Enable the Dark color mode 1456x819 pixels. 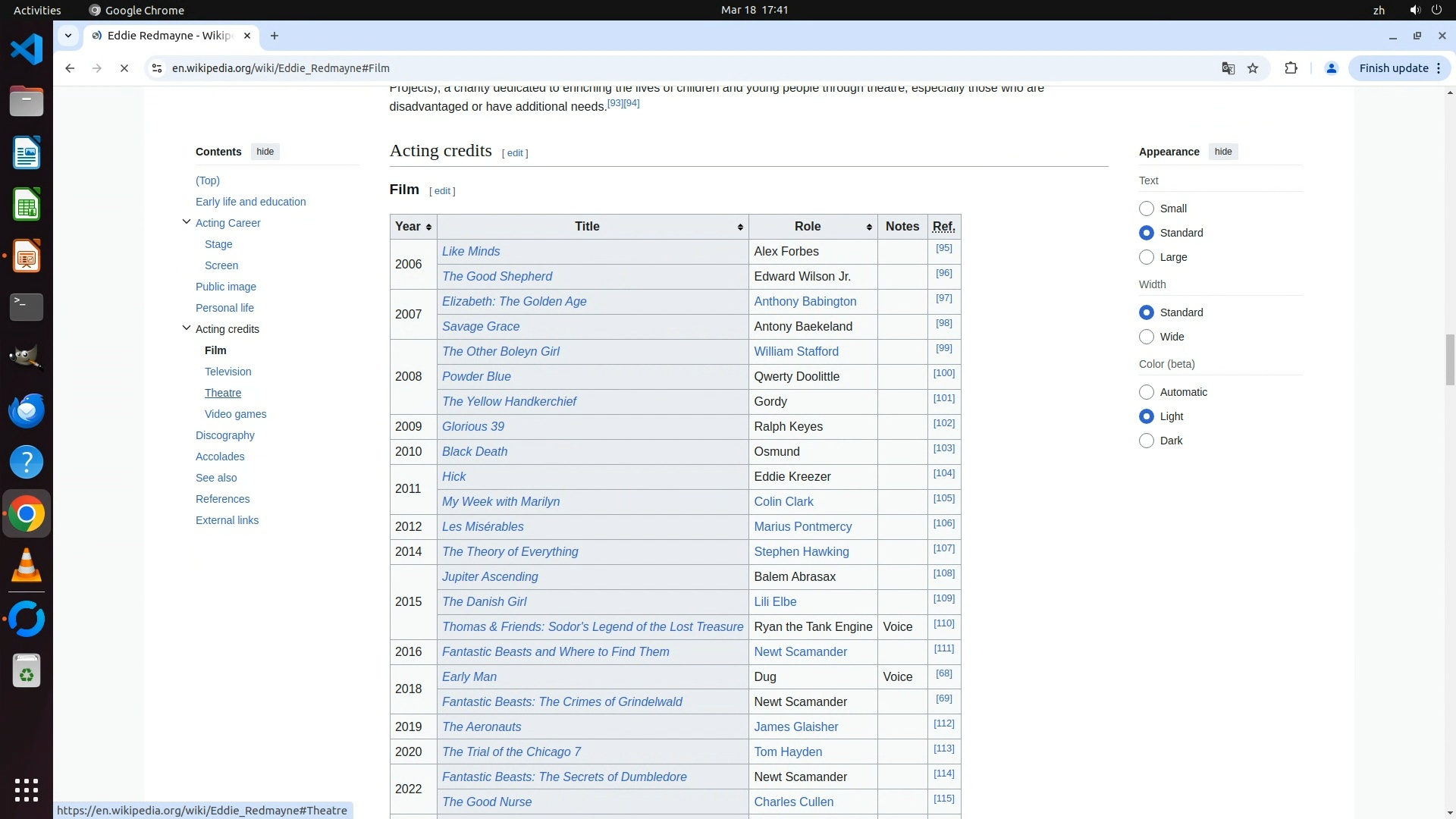pyautogui.click(x=1147, y=441)
